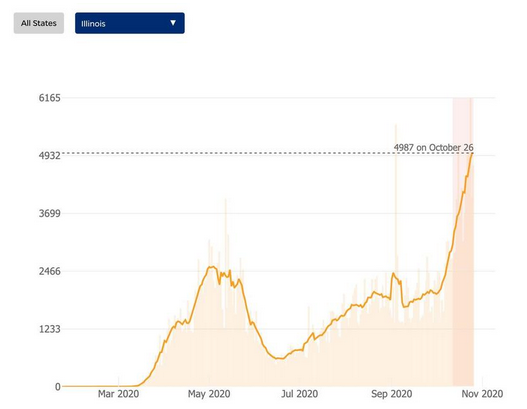Click the Nov 2020 axis label

pyautogui.click(x=482, y=394)
